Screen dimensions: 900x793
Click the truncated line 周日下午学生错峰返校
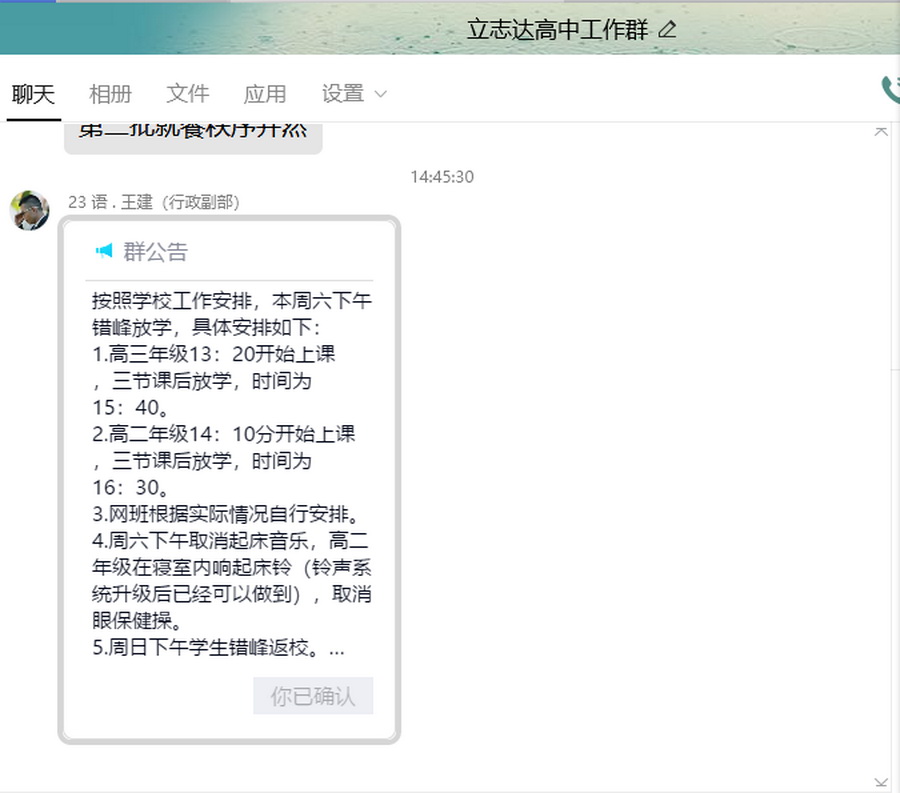tap(218, 648)
